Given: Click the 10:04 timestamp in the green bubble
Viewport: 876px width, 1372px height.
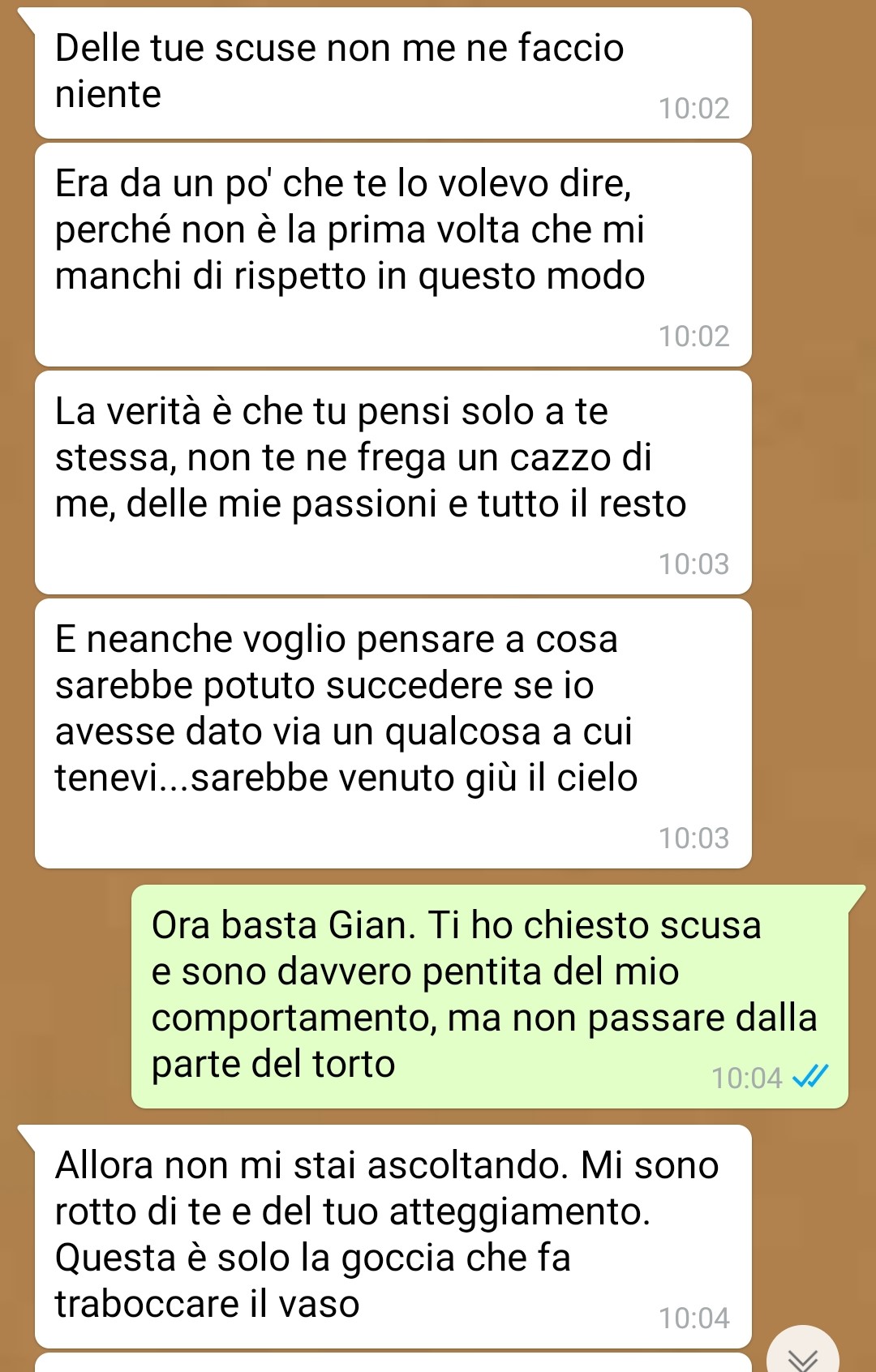Looking at the screenshot, I should click(747, 1078).
